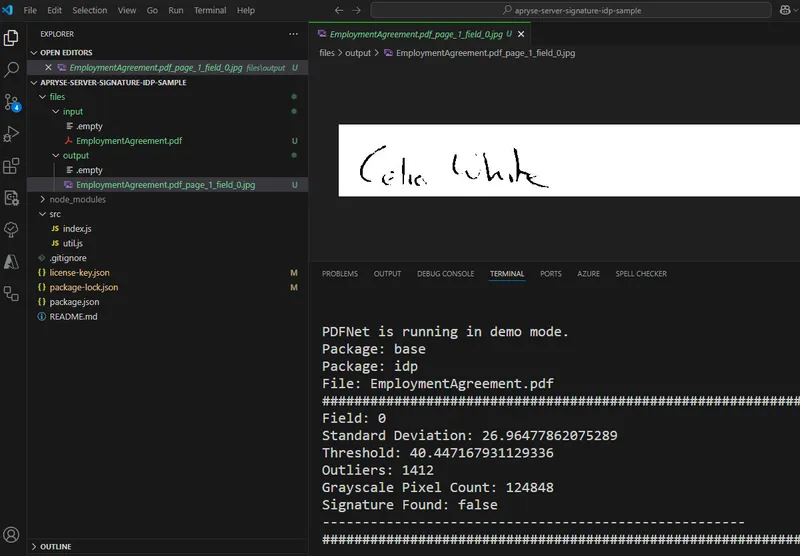
Task: Collapse the APRYSE-SERVER-SIGNATURE-IDP-SAMPLE section
Action: click(34, 82)
